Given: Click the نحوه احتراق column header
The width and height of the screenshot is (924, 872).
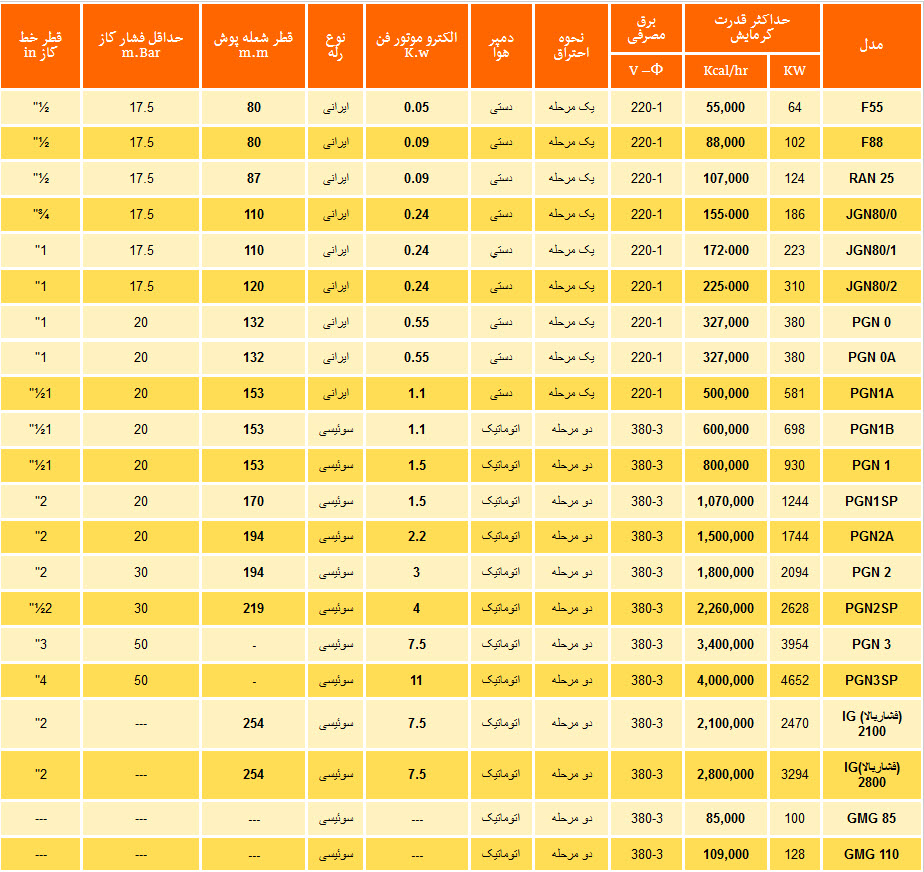Looking at the screenshot, I should pyautogui.click(x=571, y=46).
